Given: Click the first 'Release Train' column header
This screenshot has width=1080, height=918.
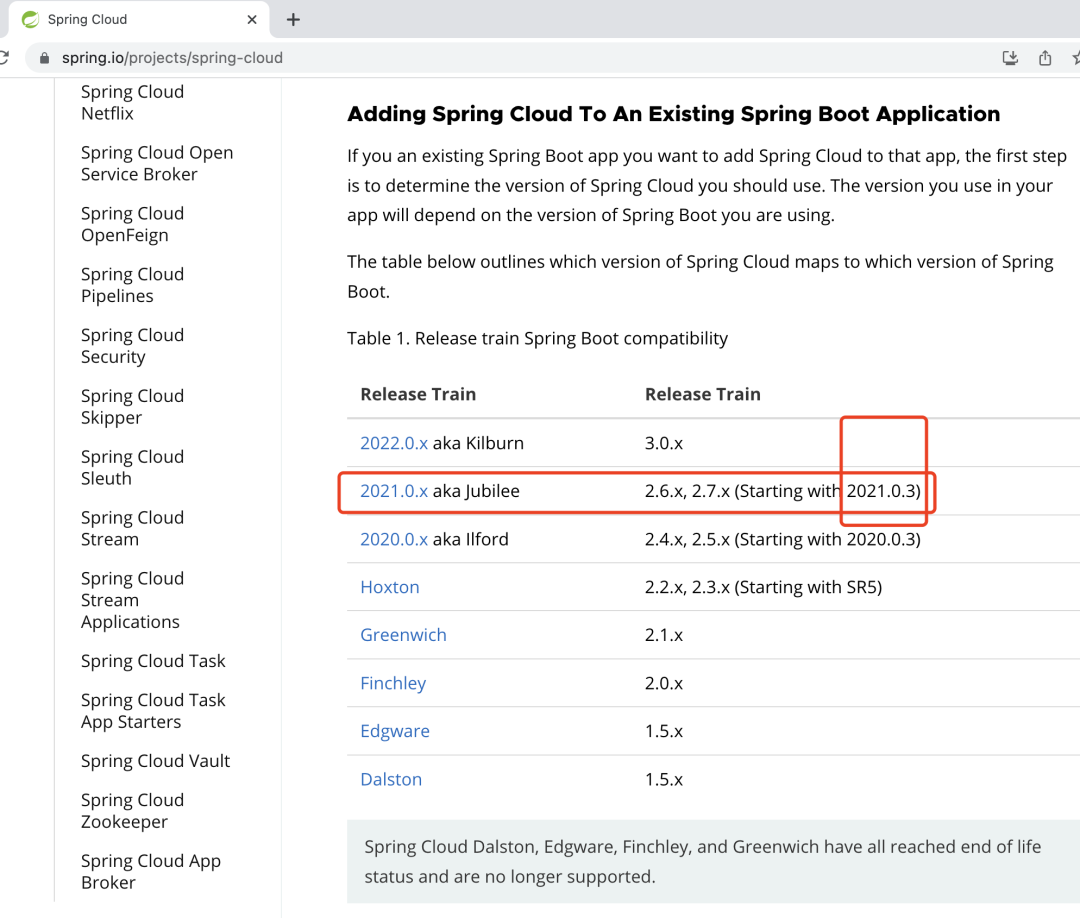Looking at the screenshot, I should click(418, 394).
